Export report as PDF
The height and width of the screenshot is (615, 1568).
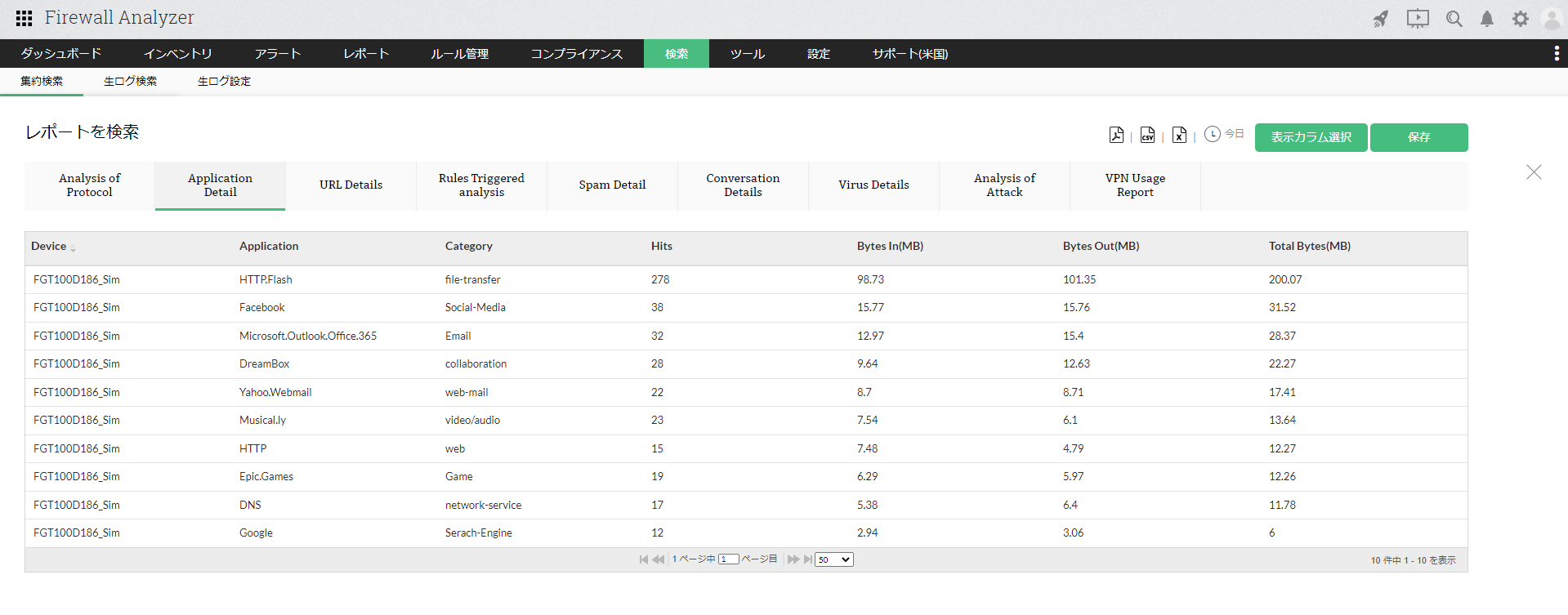[1116, 136]
